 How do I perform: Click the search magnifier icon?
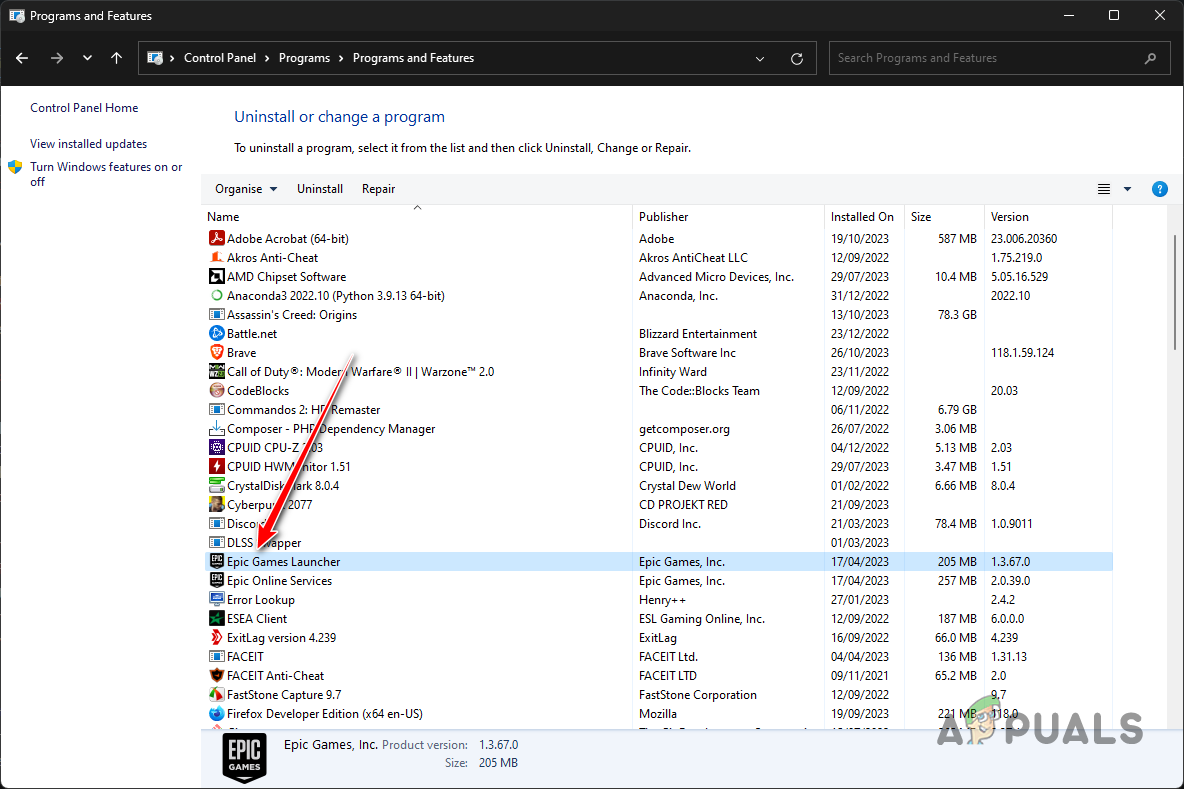click(x=1150, y=58)
